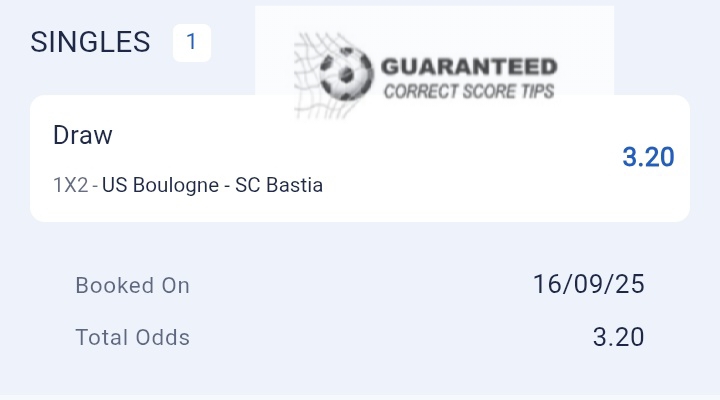This screenshot has height=400, width=720.
Task: Click the 1X2 market type label
Action: point(70,185)
